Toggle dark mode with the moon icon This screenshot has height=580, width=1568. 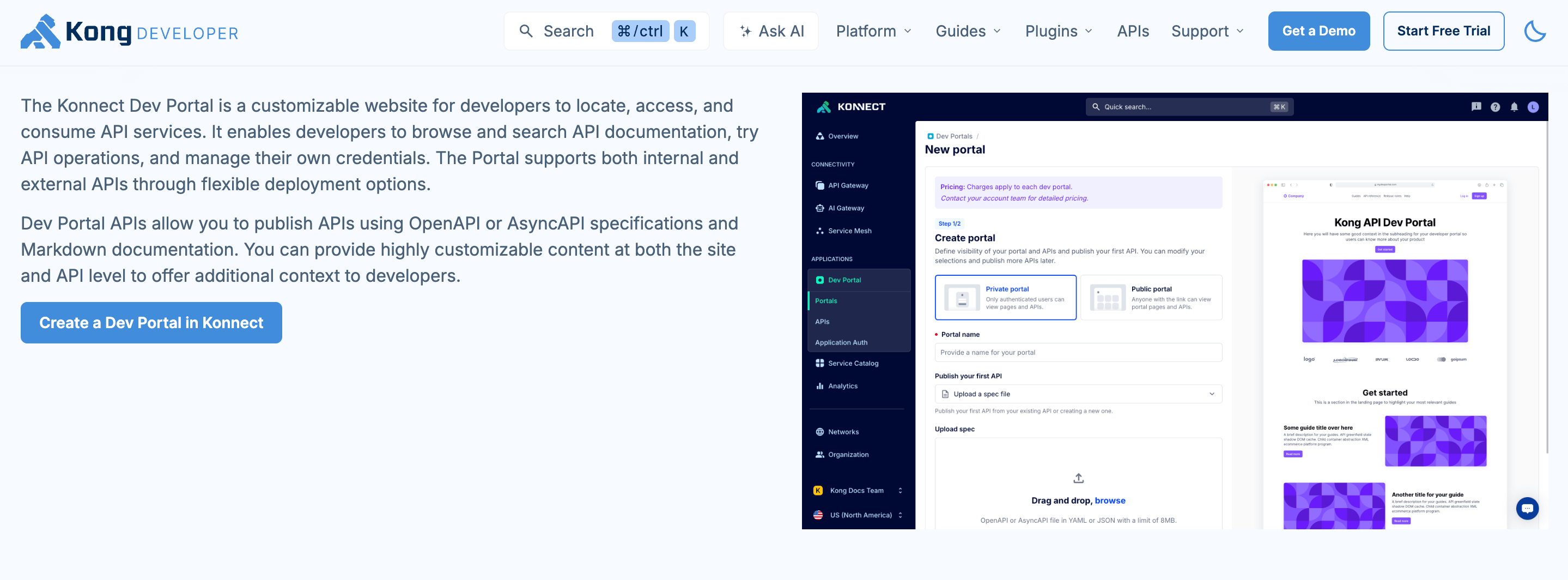[1535, 31]
